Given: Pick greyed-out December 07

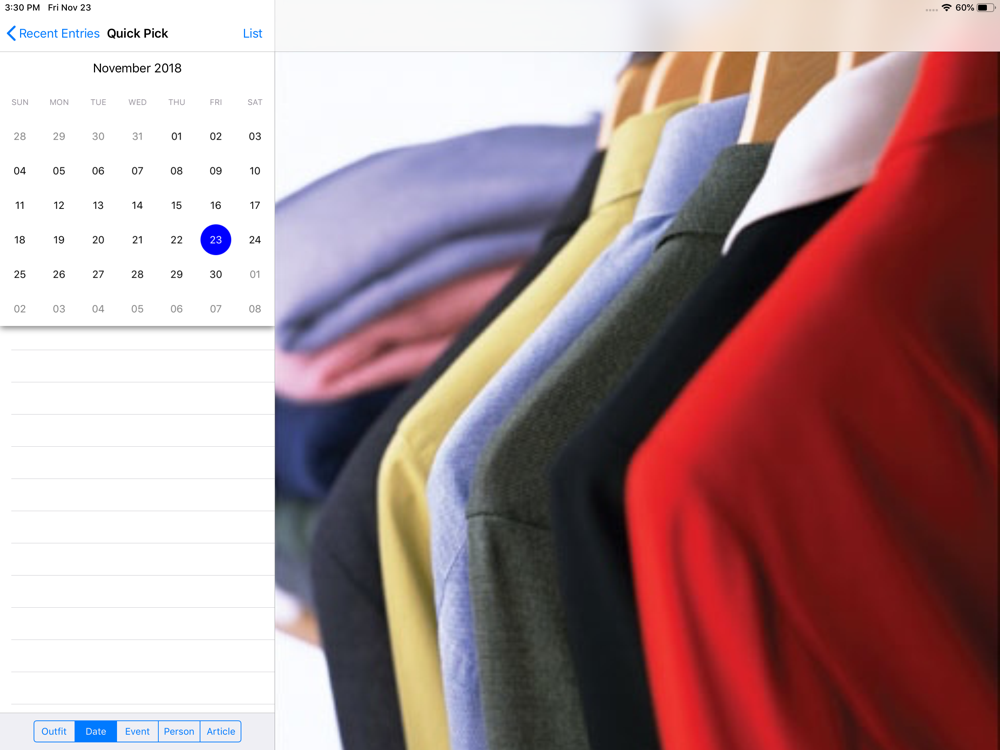Looking at the screenshot, I should pyautogui.click(x=216, y=309).
